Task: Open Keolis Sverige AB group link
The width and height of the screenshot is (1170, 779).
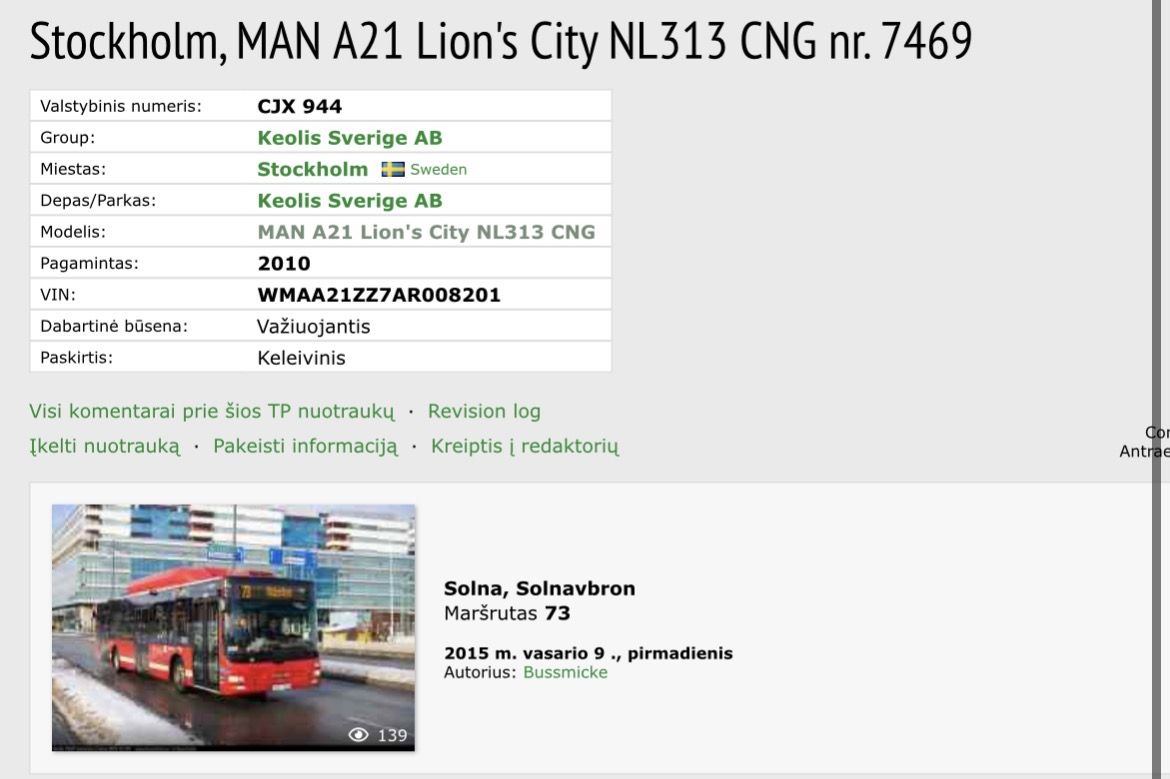Action: pyautogui.click(x=349, y=138)
